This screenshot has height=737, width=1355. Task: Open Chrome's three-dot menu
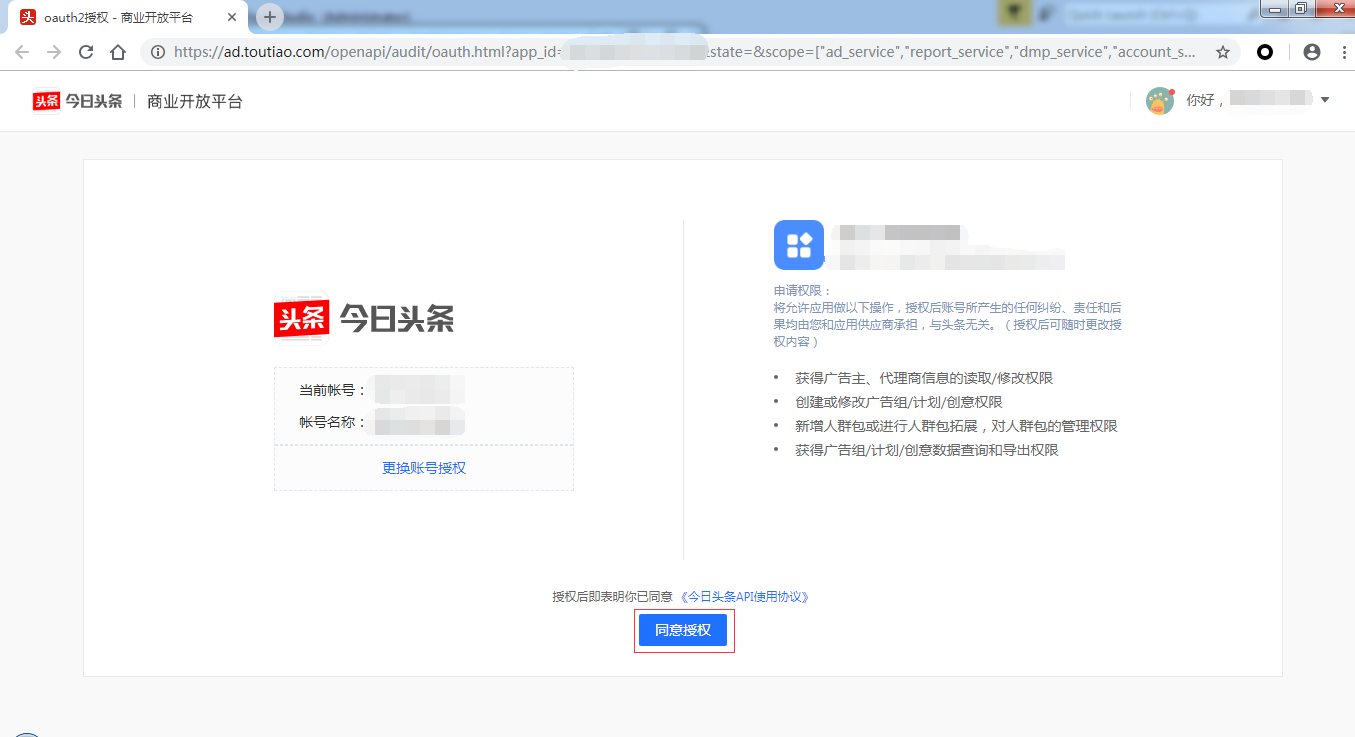(x=1342, y=52)
